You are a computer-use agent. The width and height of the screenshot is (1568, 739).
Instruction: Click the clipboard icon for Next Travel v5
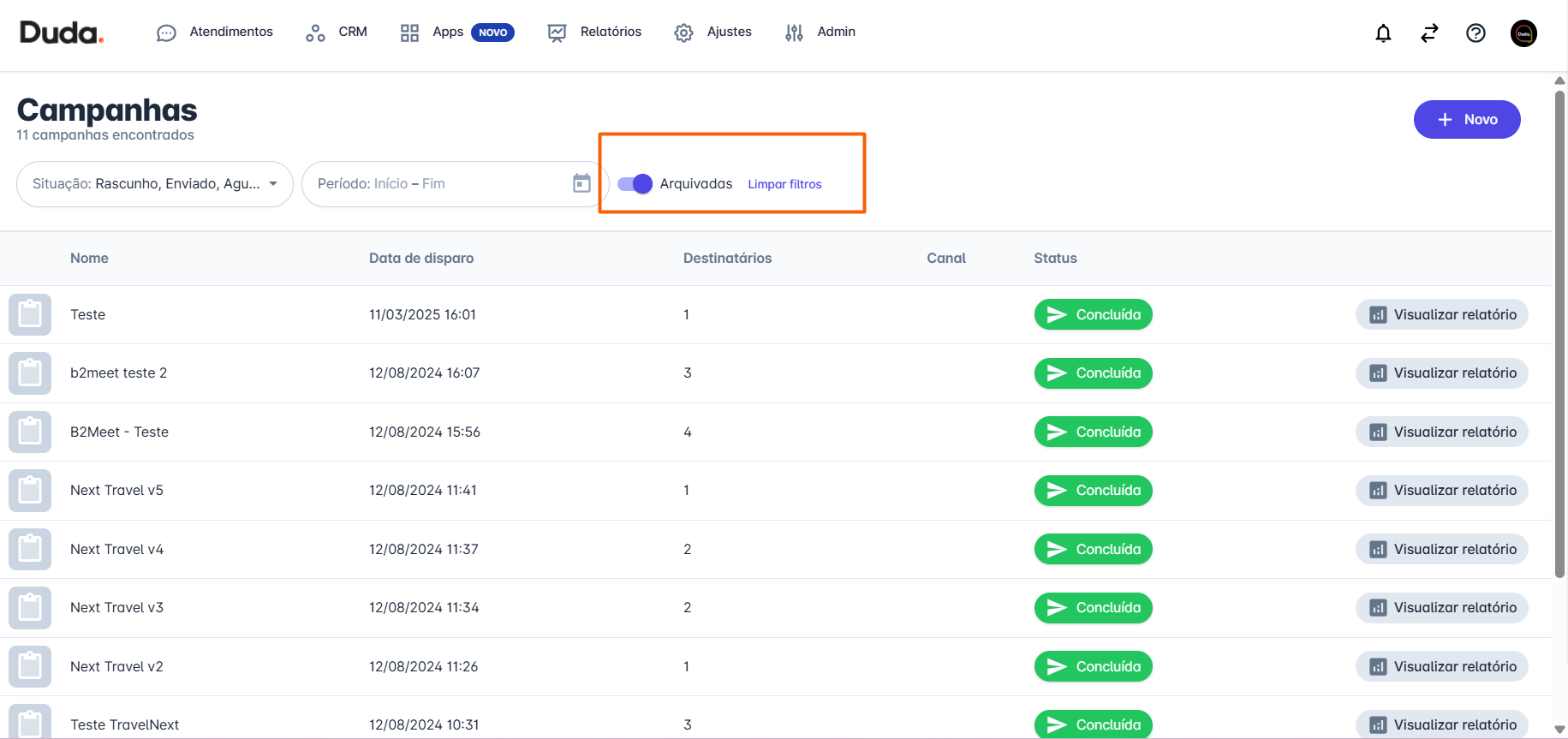click(x=30, y=491)
